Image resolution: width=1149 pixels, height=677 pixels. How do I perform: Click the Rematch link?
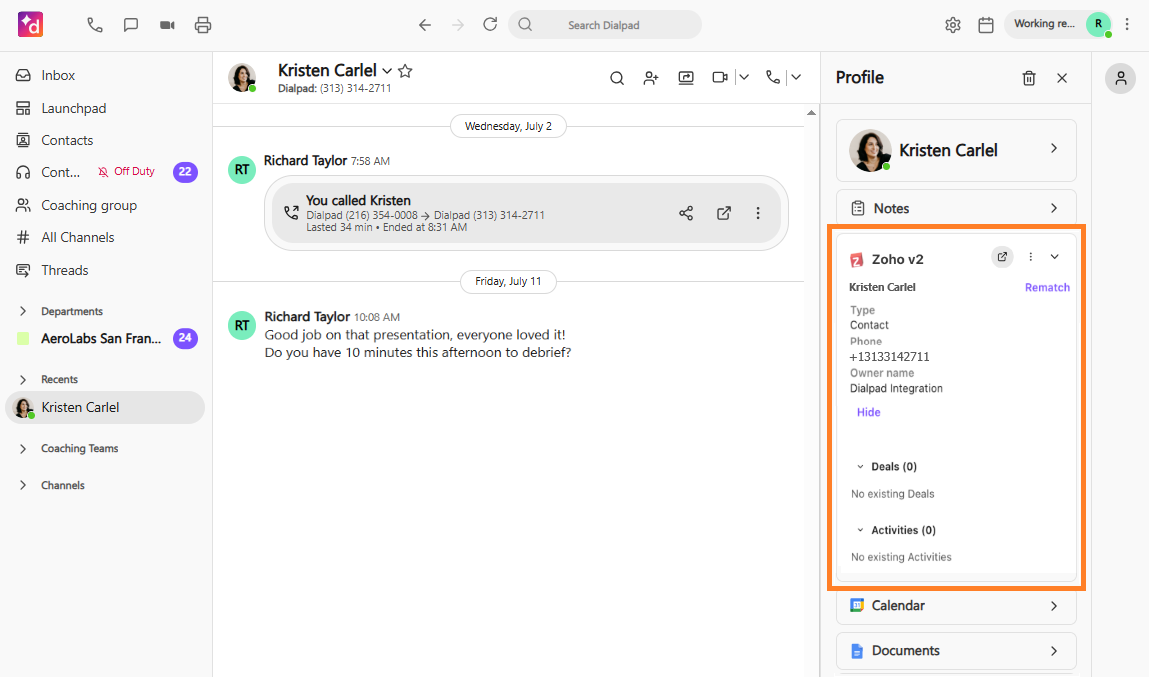[x=1047, y=288]
